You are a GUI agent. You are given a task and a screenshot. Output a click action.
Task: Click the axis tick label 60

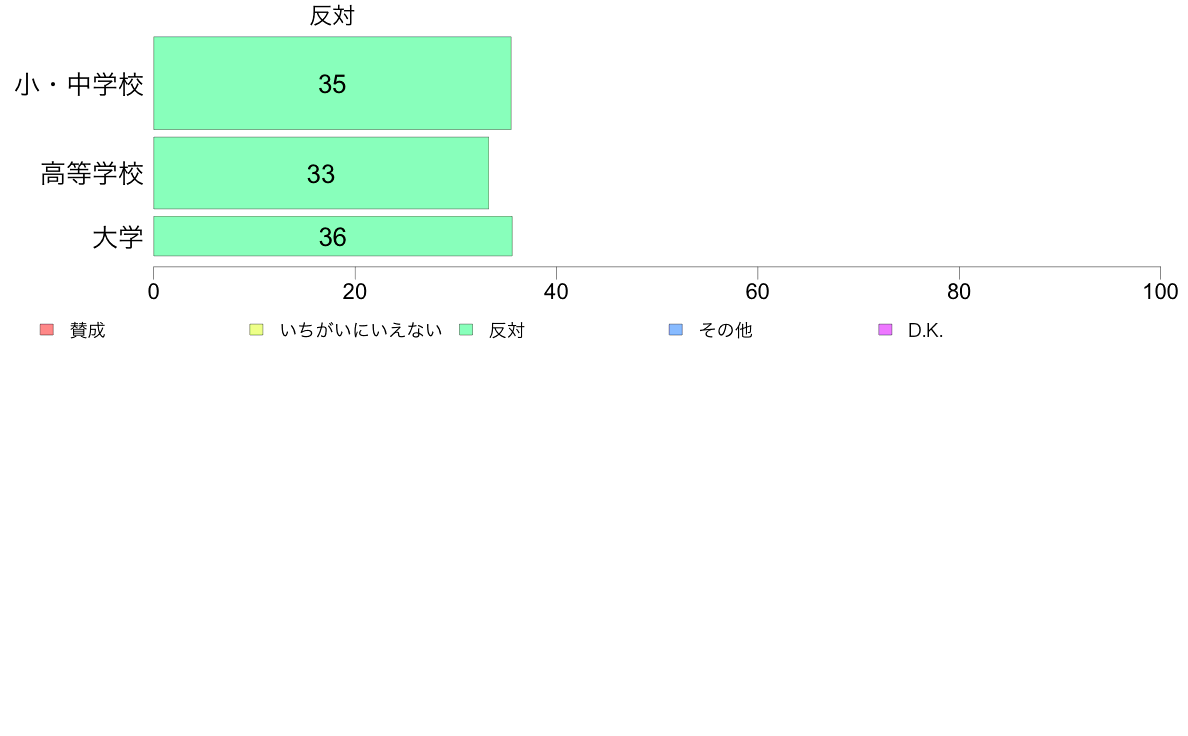(758, 292)
